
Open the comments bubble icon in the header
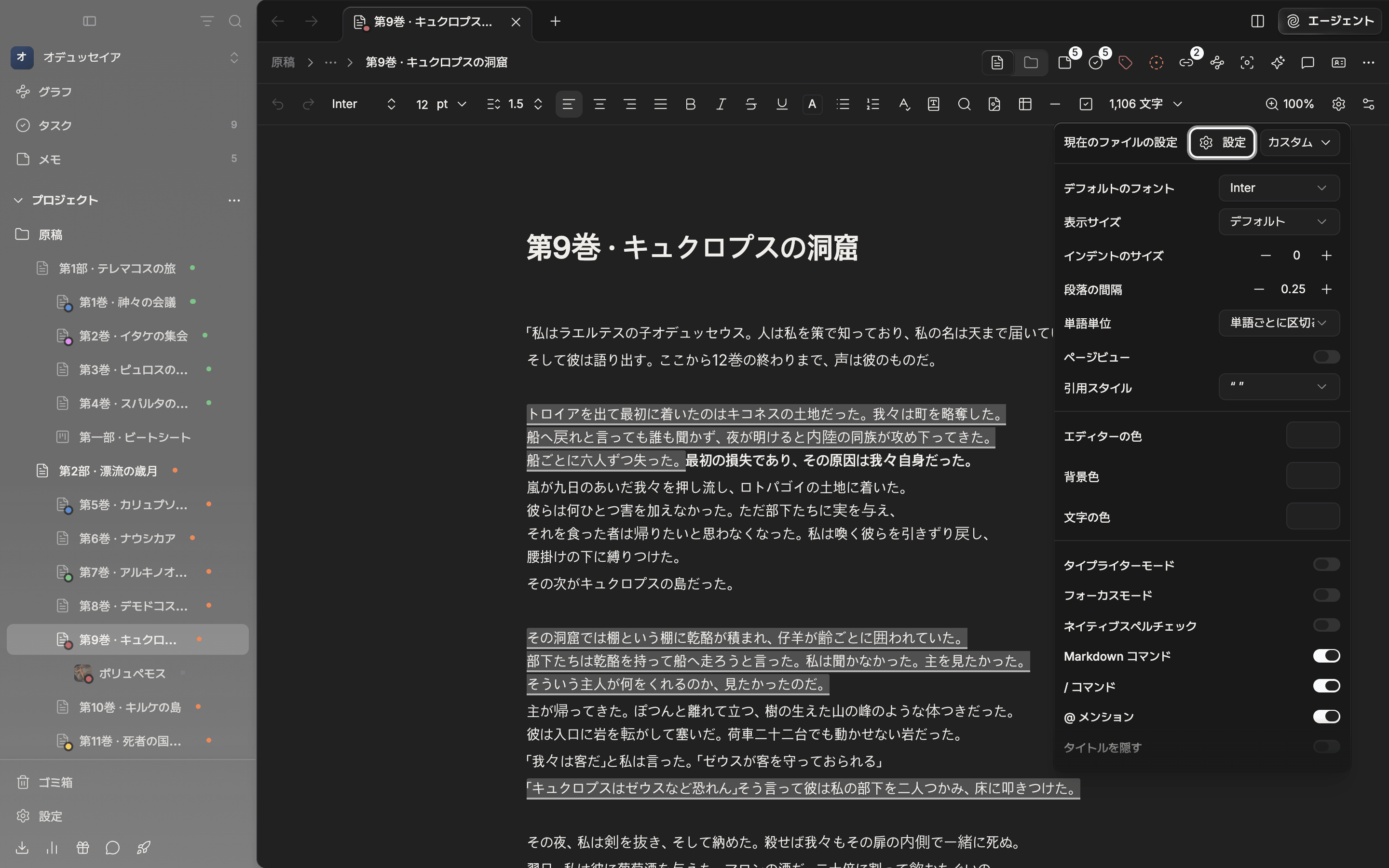pos(1308,63)
